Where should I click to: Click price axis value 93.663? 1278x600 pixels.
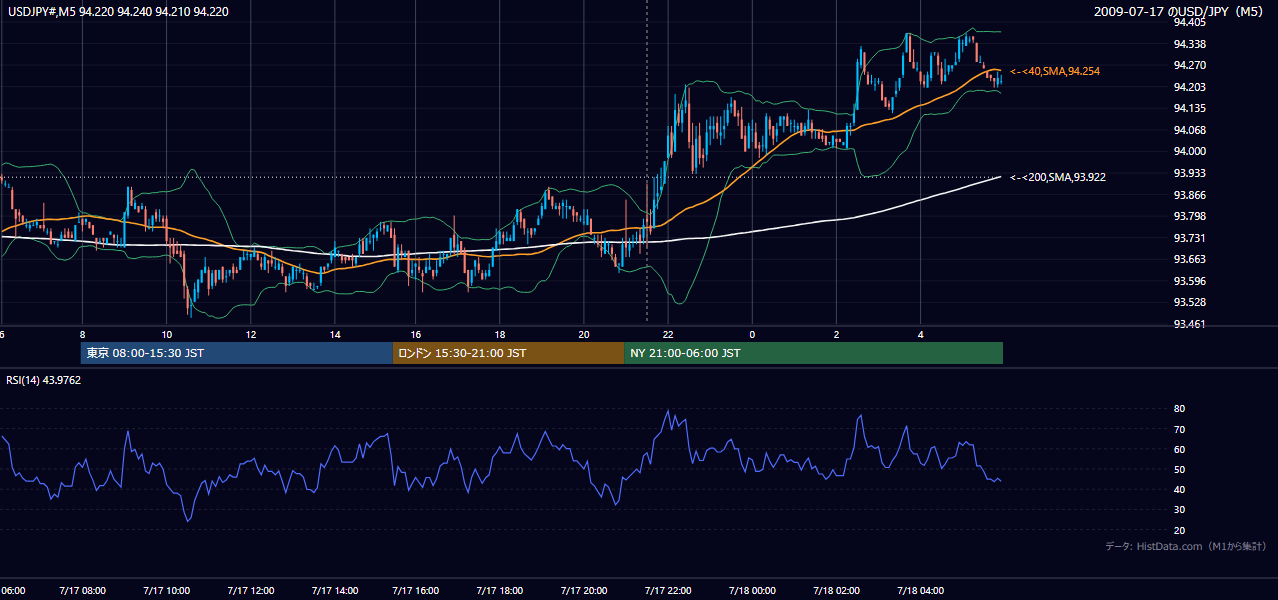1189,259
